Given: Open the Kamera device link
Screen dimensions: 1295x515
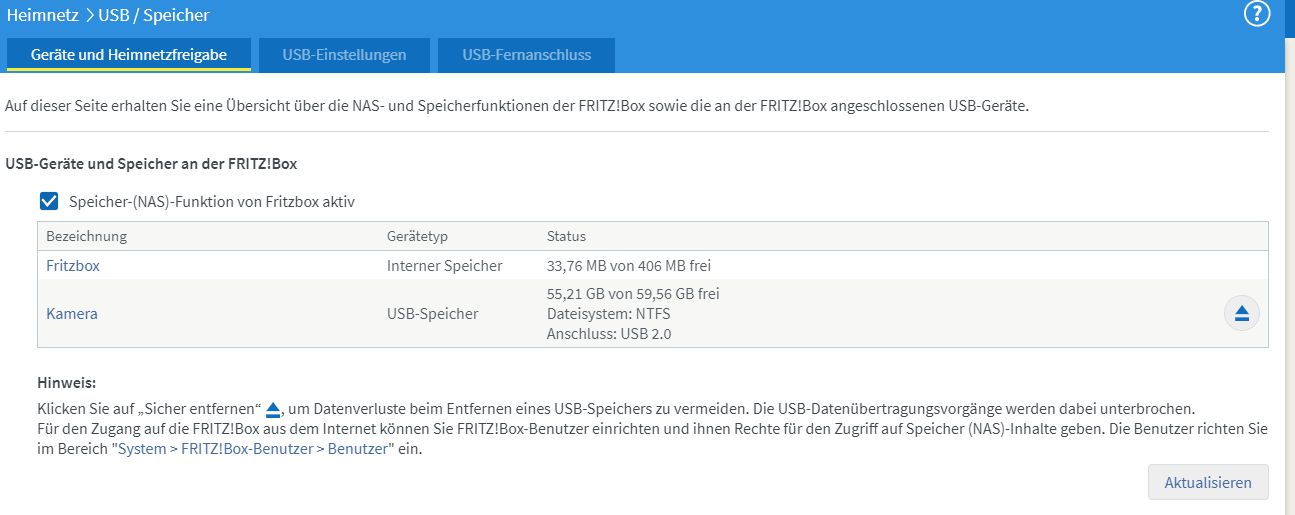Looking at the screenshot, I should coord(72,314).
